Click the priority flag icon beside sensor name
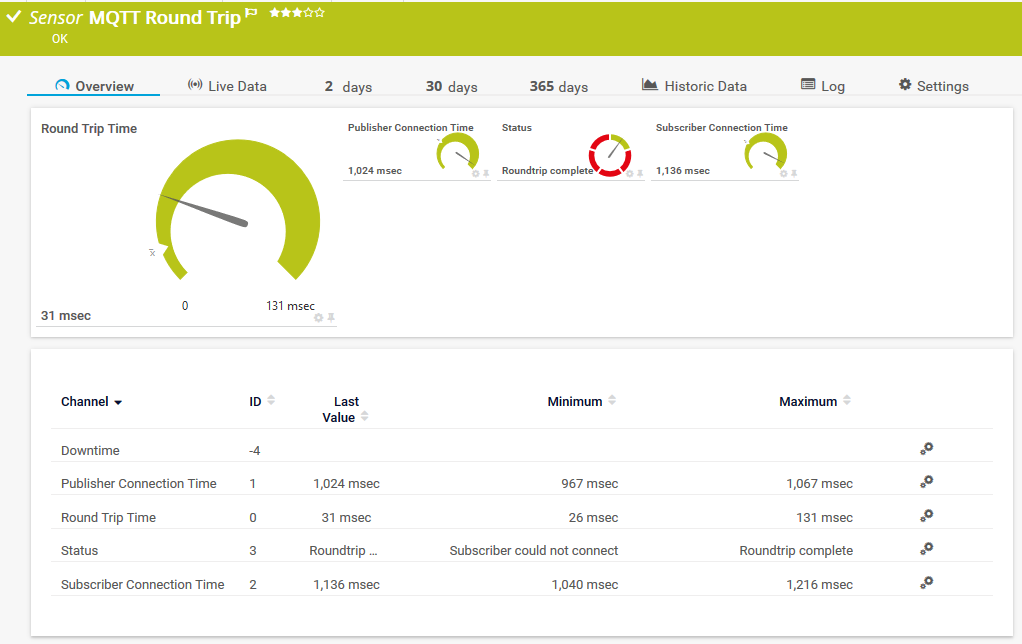1022x644 pixels. [251, 14]
